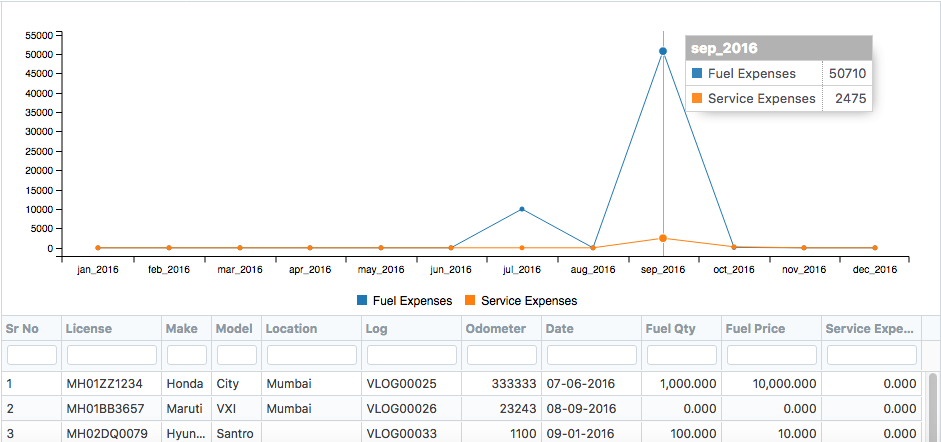The image size is (941, 442).
Task: Click the blue Fuel Expenses legend swatch
Action: (x=362, y=300)
